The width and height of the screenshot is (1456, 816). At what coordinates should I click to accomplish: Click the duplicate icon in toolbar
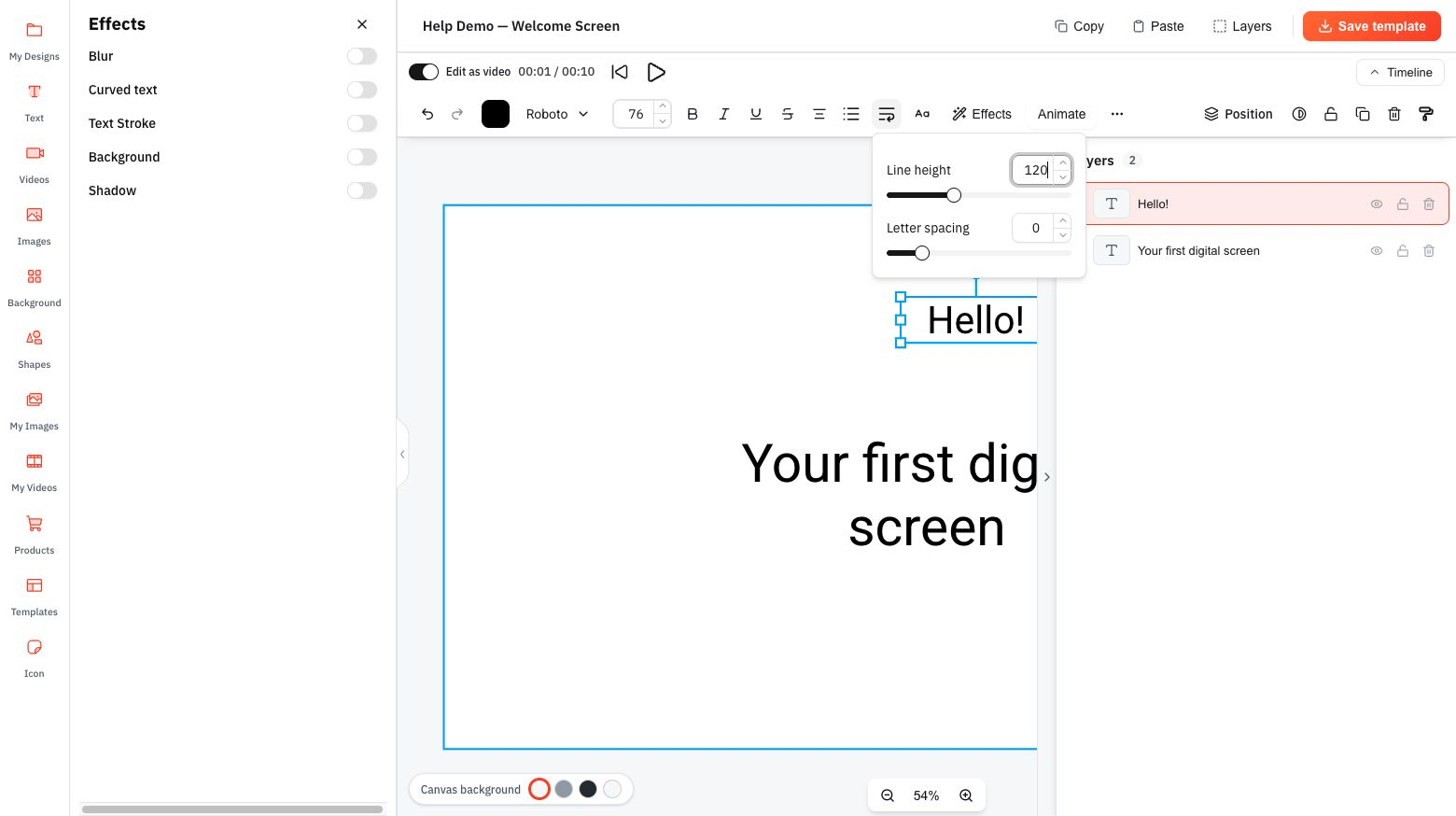pos(1363,114)
